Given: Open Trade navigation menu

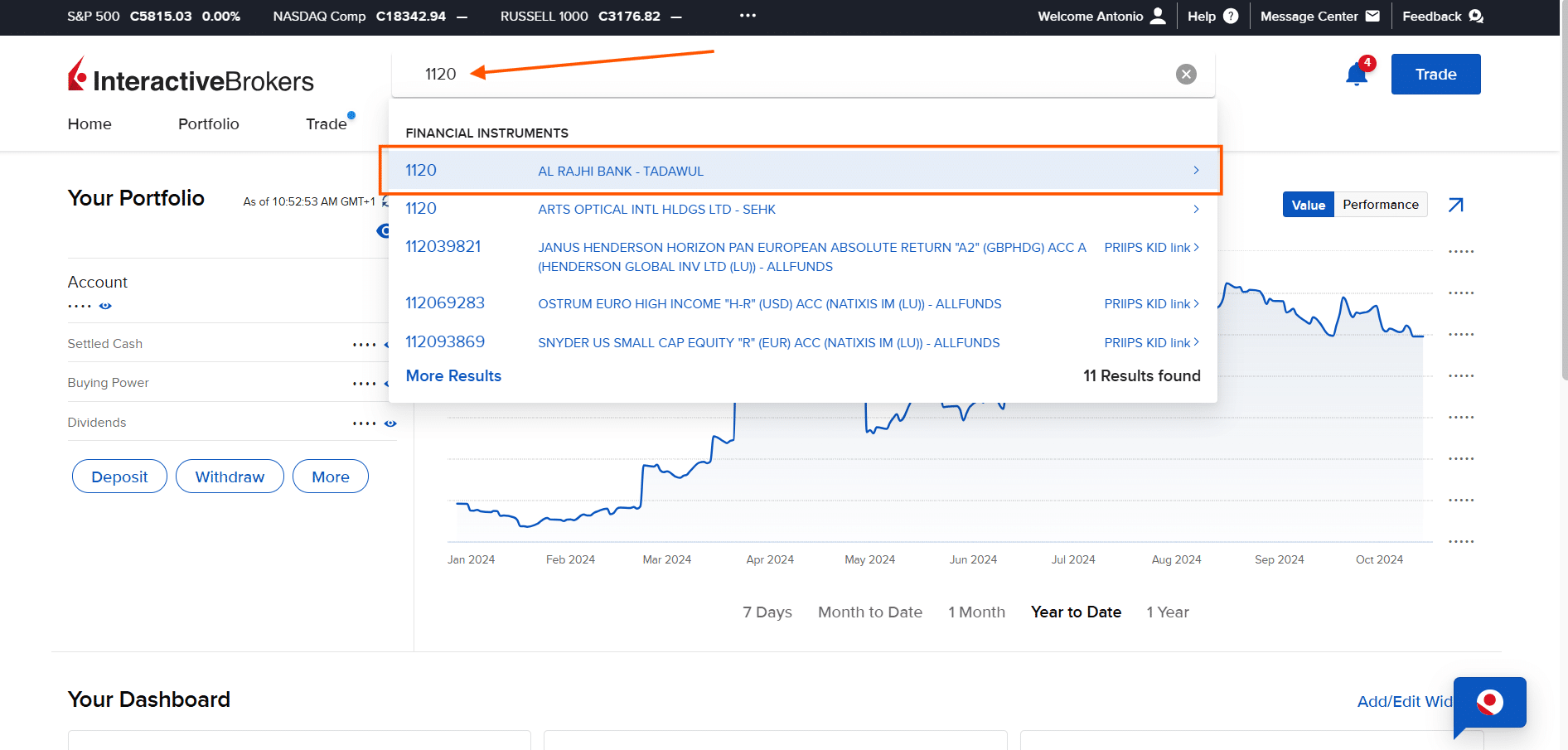Looking at the screenshot, I should [327, 123].
